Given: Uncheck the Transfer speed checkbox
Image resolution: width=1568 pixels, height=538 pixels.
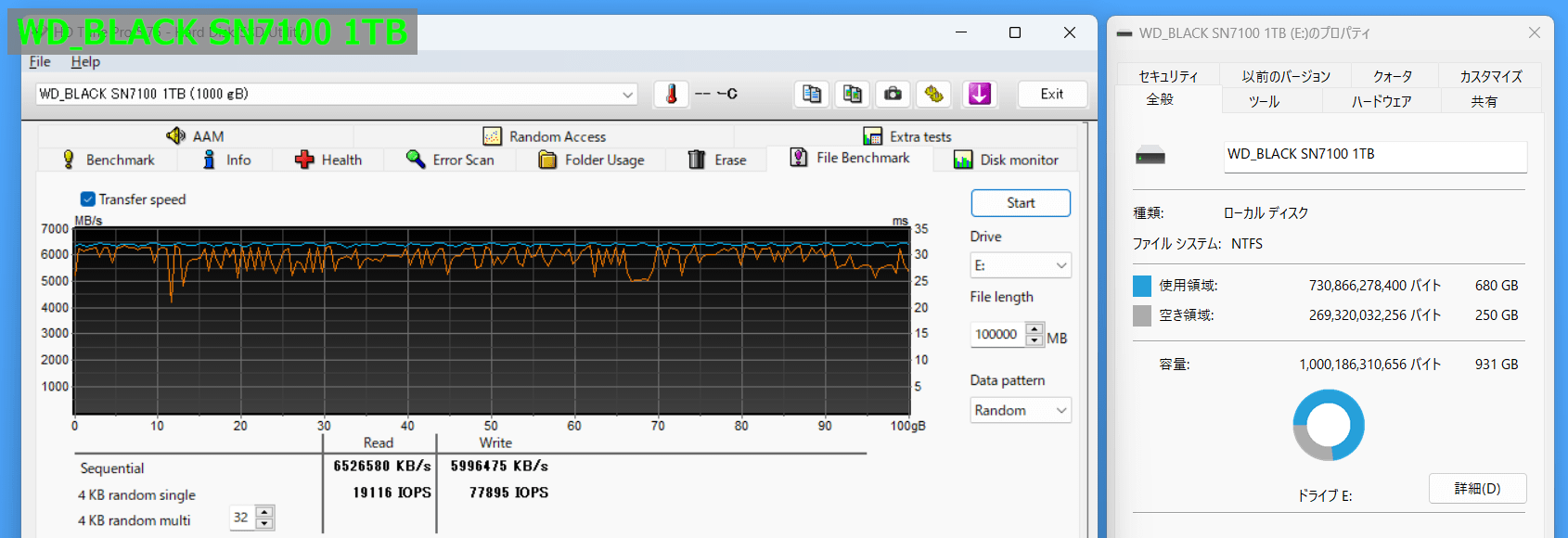Looking at the screenshot, I should (x=88, y=199).
